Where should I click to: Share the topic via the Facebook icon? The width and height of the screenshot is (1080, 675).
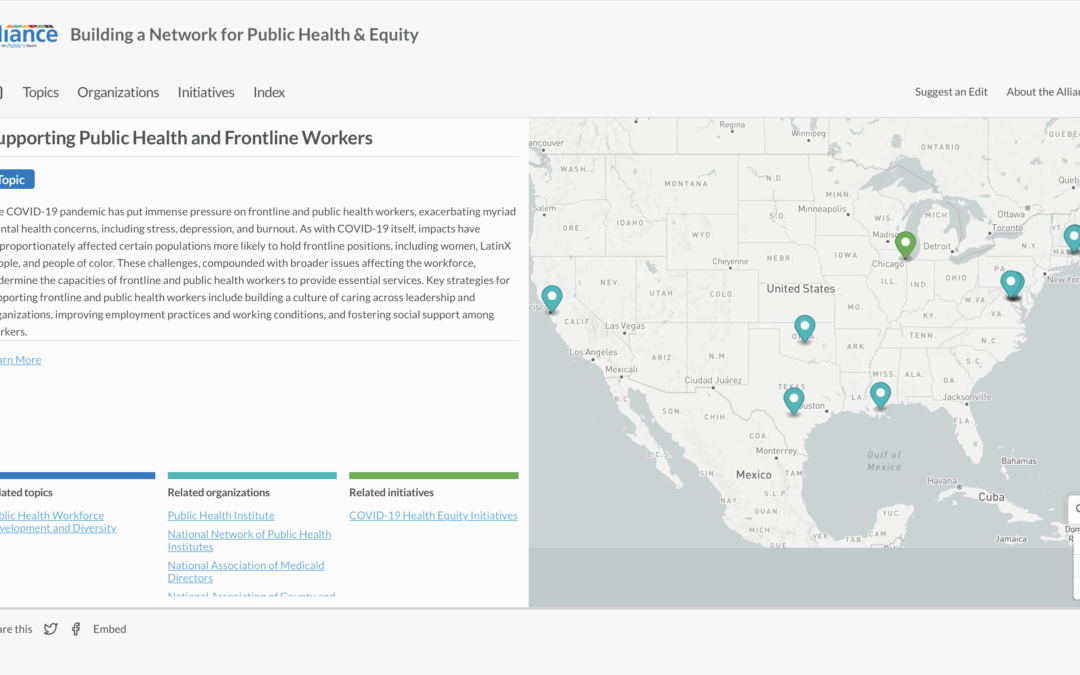click(x=75, y=628)
